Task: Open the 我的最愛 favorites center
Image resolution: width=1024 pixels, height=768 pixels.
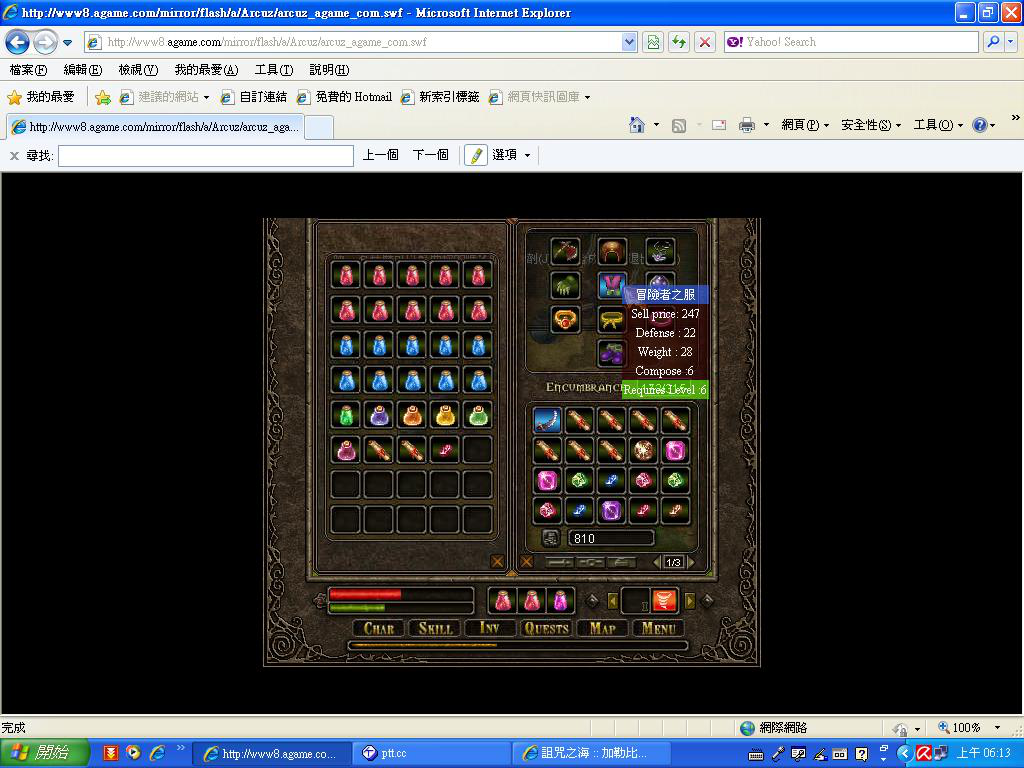Action: pos(41,97)
